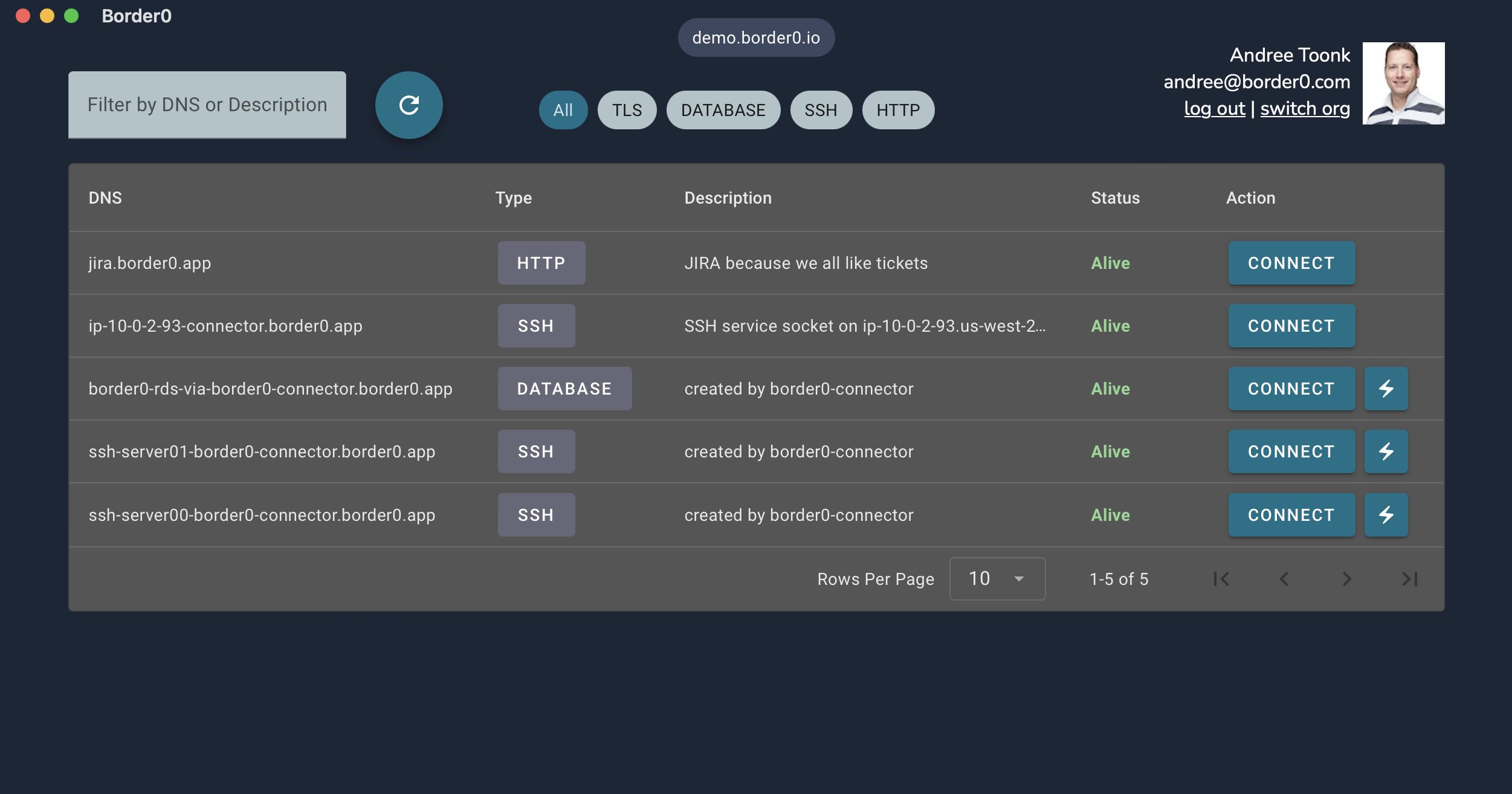Open the Rows Per Page dropdown
1512x794 pixels.
(x=997, y=579)
